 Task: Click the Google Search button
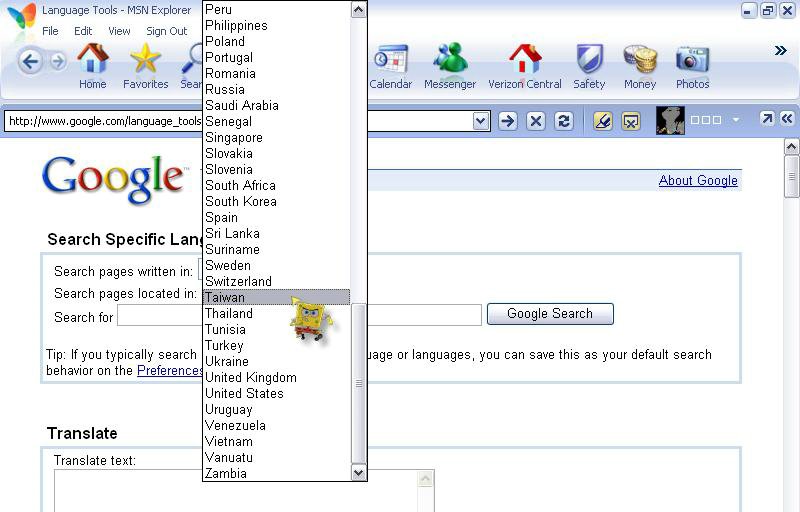click(550, 314)
